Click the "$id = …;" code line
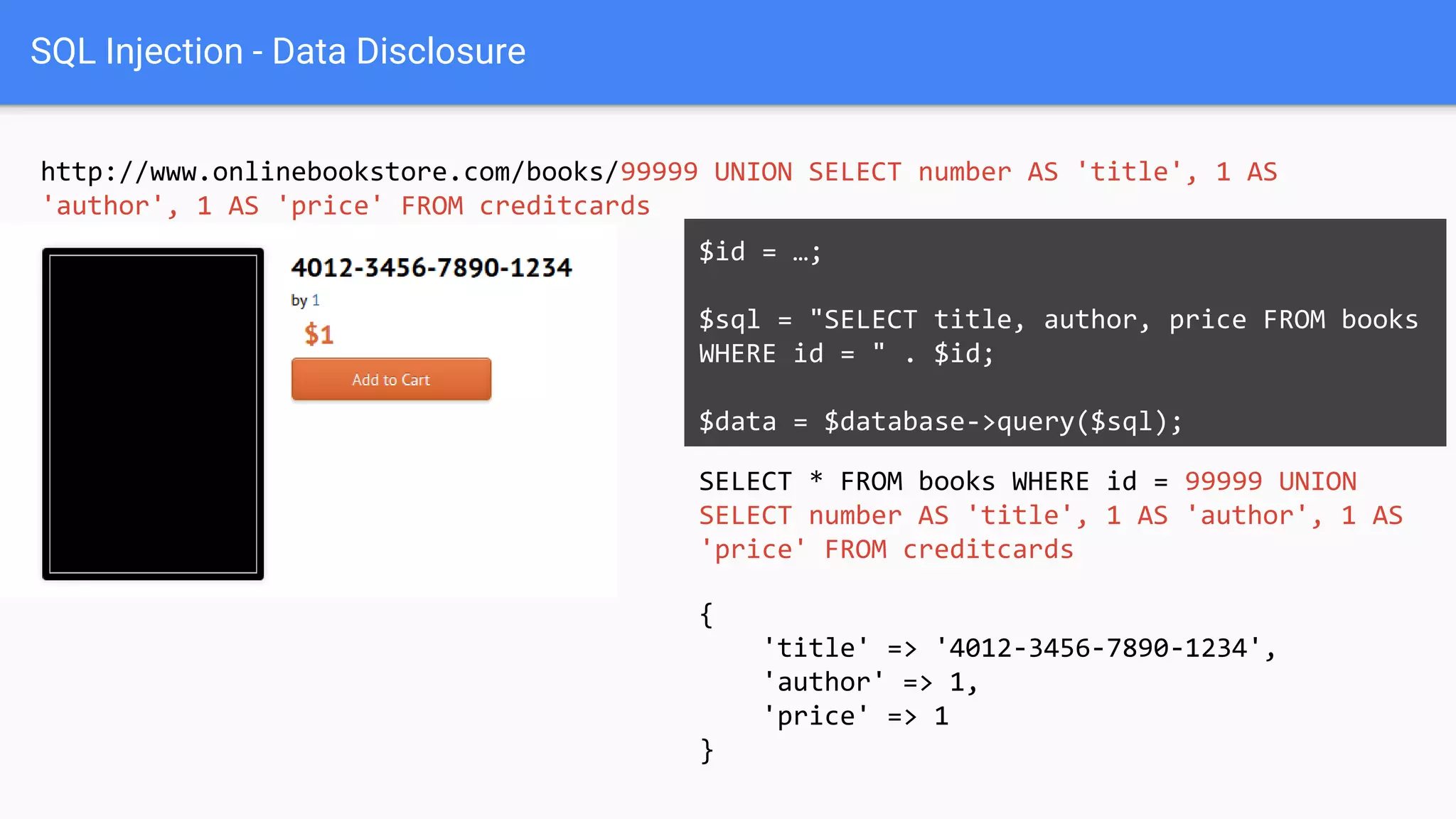 [760, 252]
